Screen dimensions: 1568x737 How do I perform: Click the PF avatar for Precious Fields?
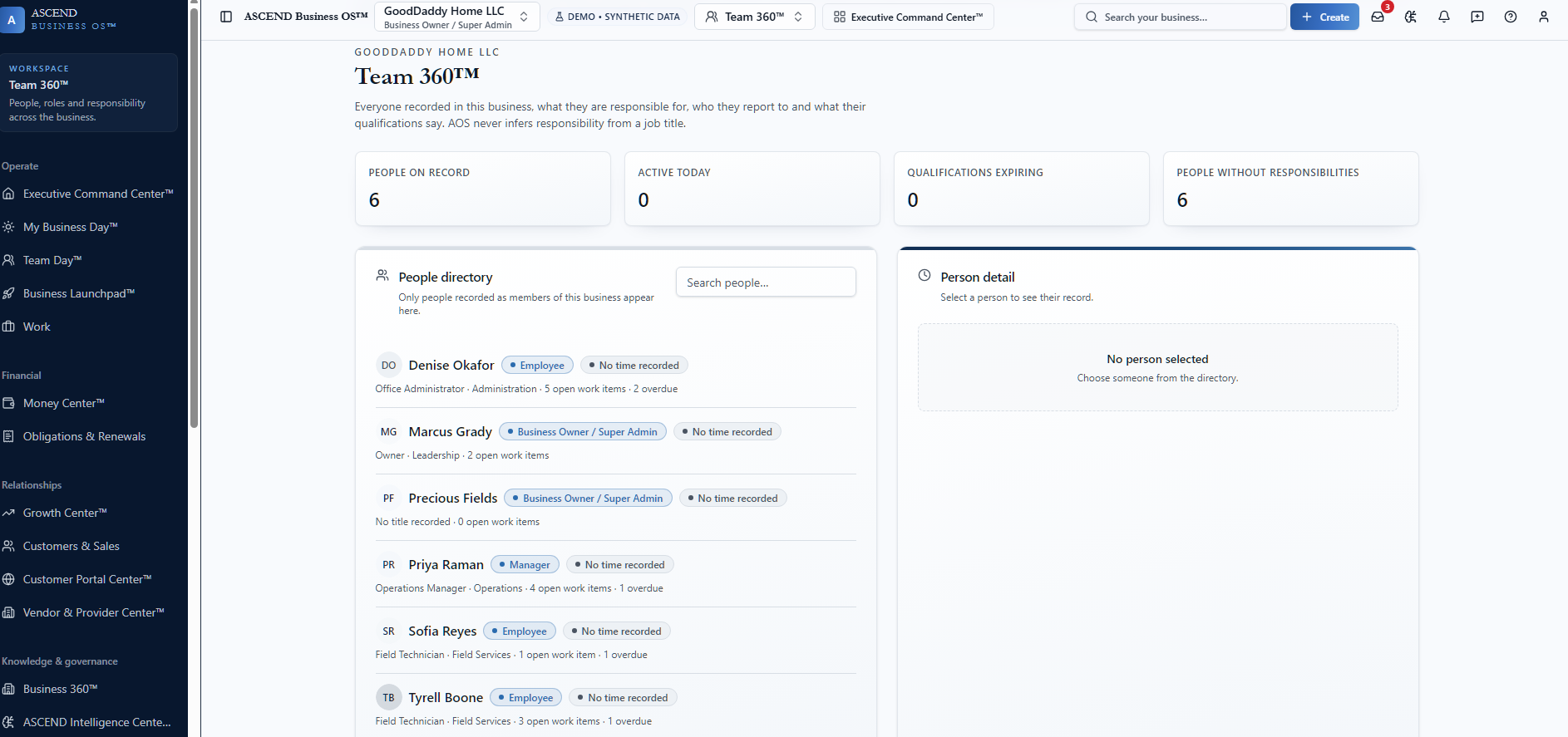[x=388, y=499]
